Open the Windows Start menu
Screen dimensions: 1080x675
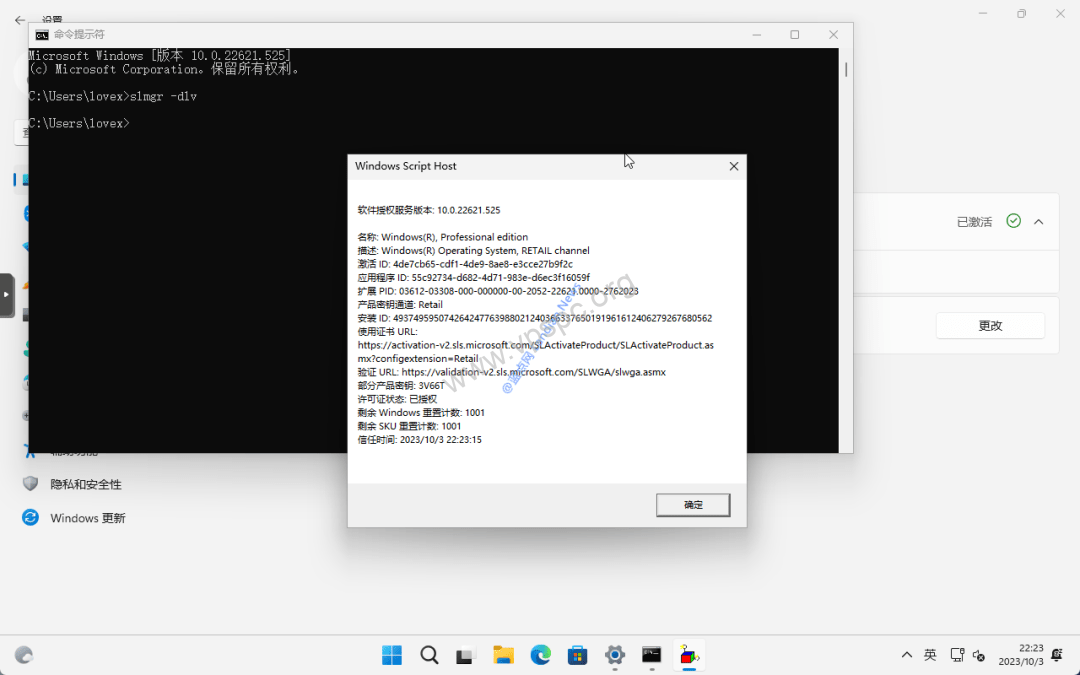[392, 655]
